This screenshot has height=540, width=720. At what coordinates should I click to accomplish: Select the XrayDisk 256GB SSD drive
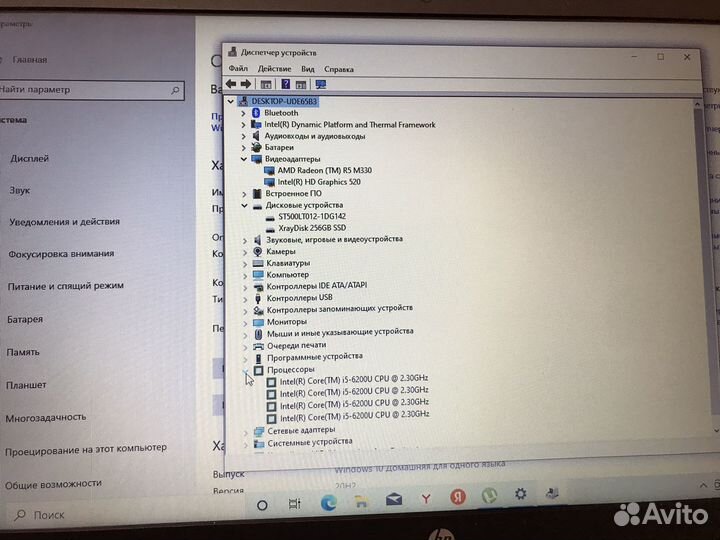tap(312, 228)
